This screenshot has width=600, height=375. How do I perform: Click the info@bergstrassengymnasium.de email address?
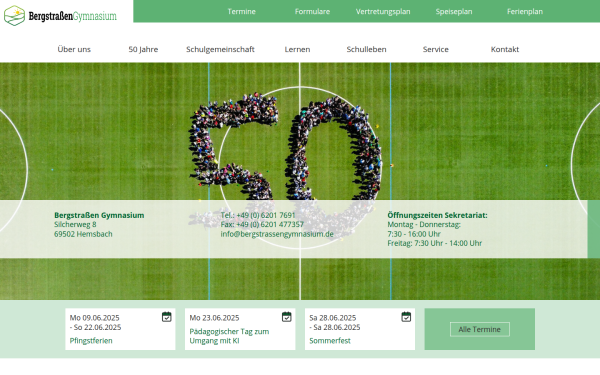click(277, 234)
